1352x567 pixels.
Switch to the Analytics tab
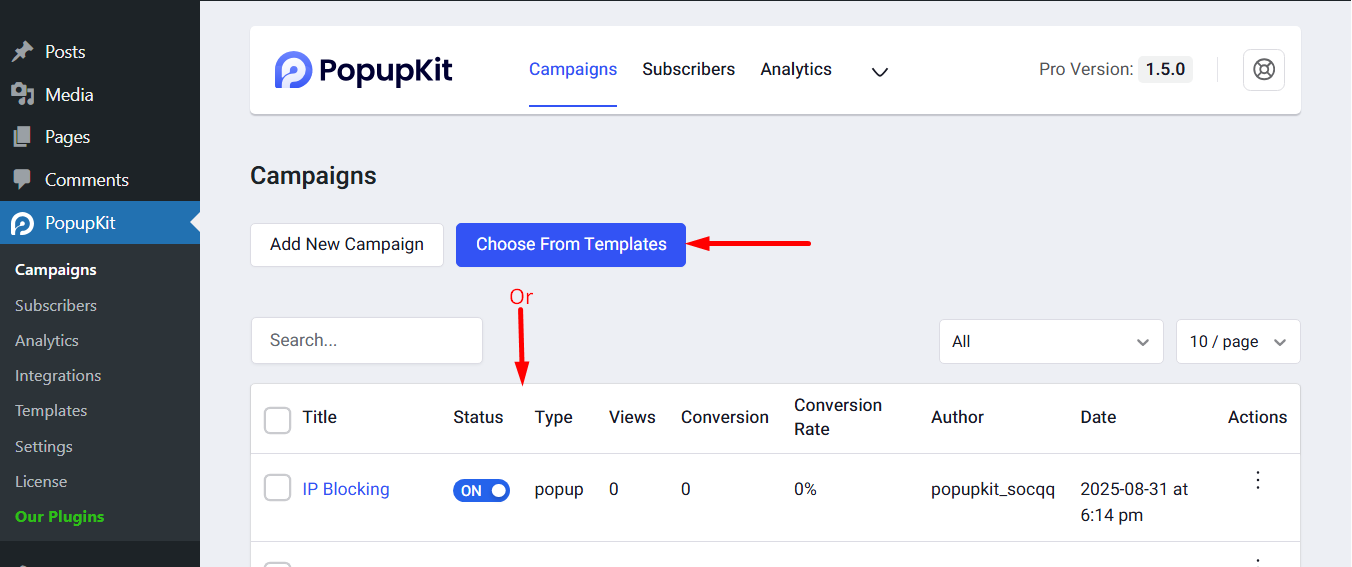point(796,70)
